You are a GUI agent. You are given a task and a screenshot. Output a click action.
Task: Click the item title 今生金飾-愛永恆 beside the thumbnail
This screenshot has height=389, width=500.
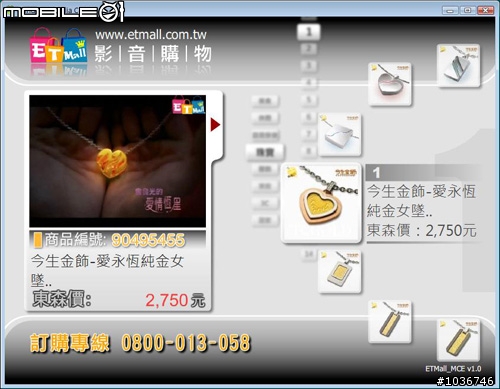[421, 192]
